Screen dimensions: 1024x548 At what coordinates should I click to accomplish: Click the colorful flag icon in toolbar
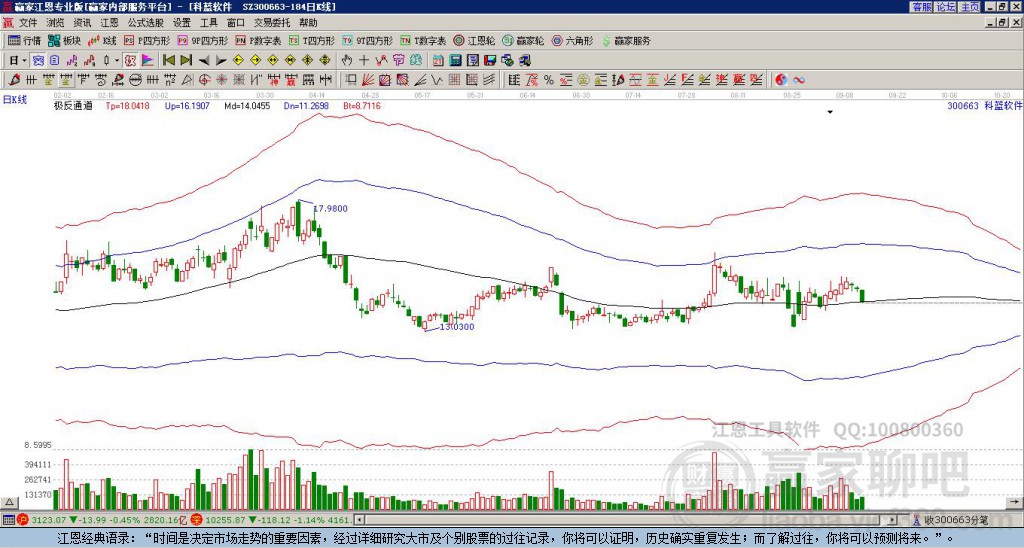pyautogui.click(x=148, y=61)
